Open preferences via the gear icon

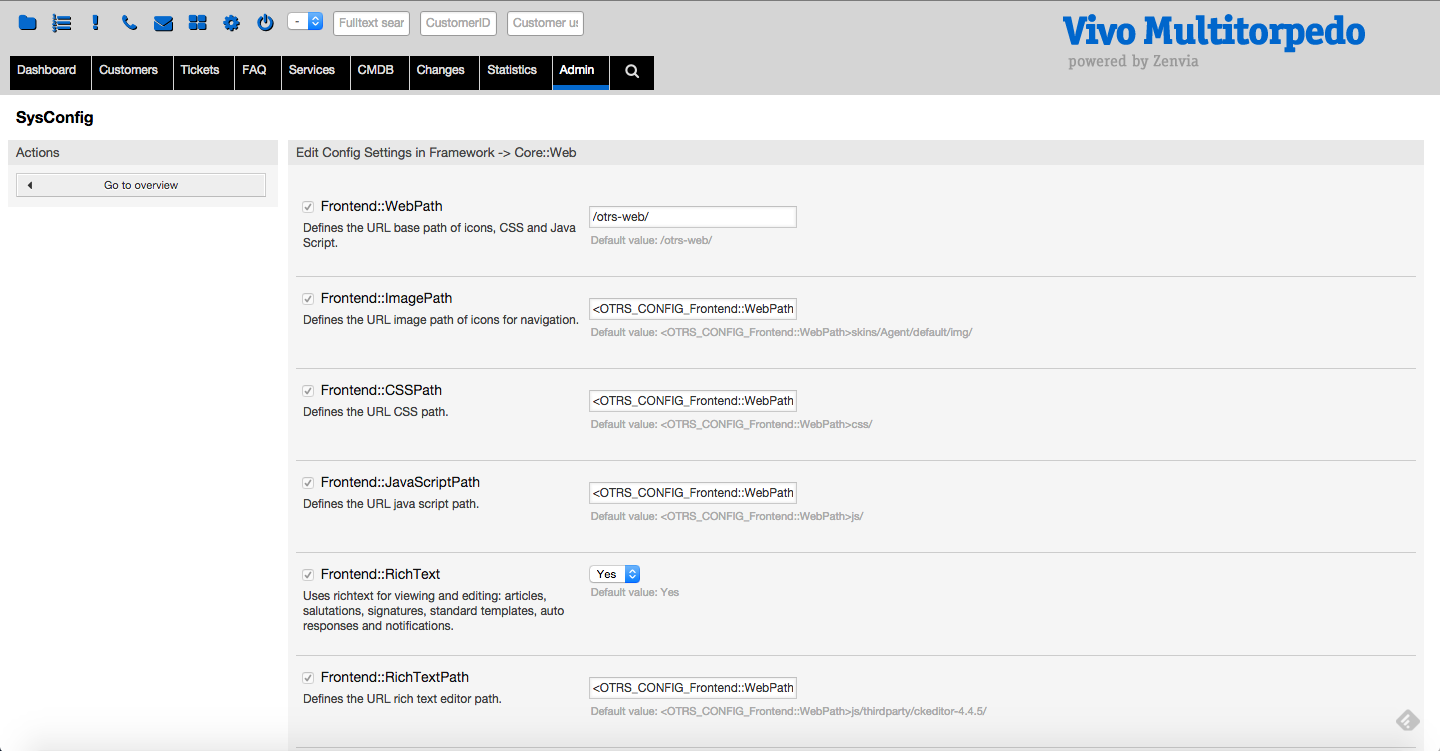pos(231,23)
